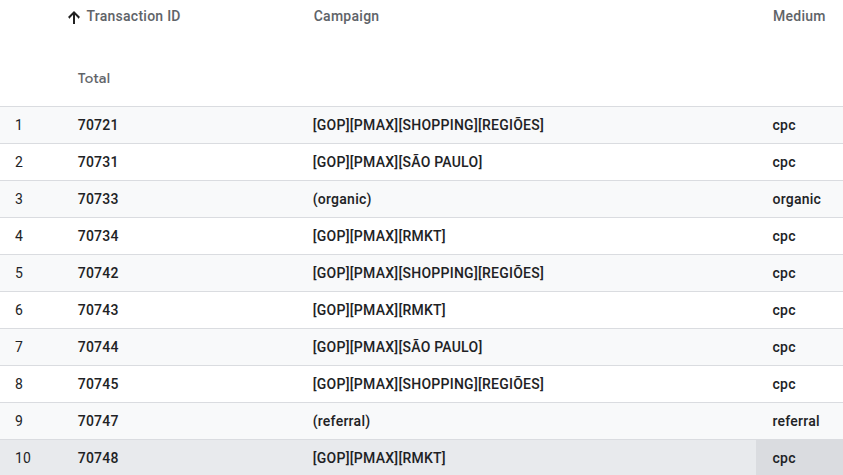
Task: Select transaction ID 70748 cell
Action: click(98, 458)
